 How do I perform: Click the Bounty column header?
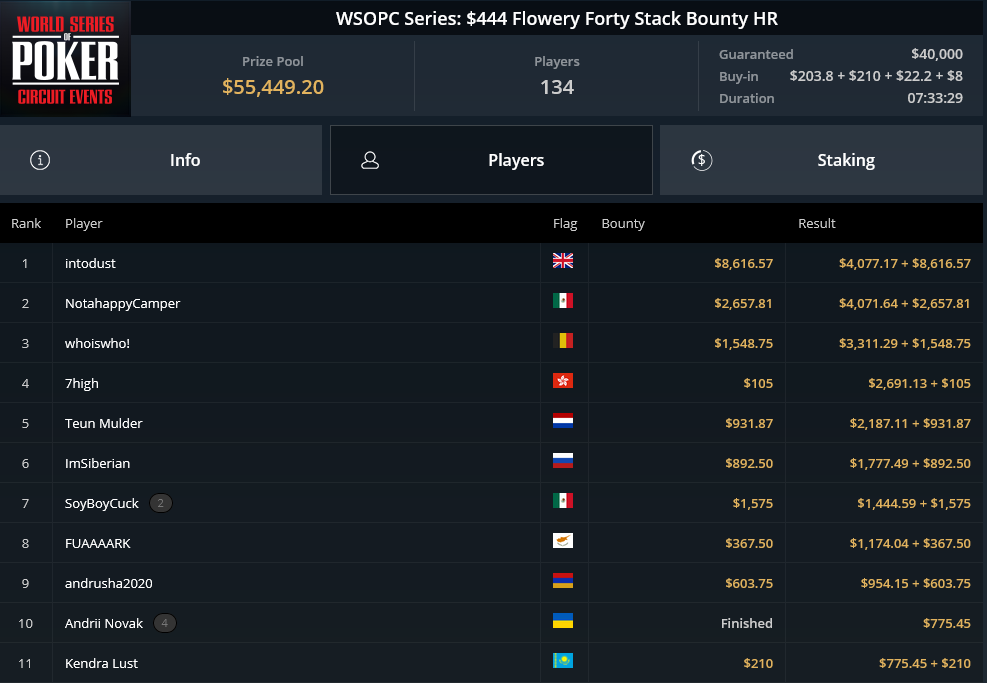[x=623, y=223]
